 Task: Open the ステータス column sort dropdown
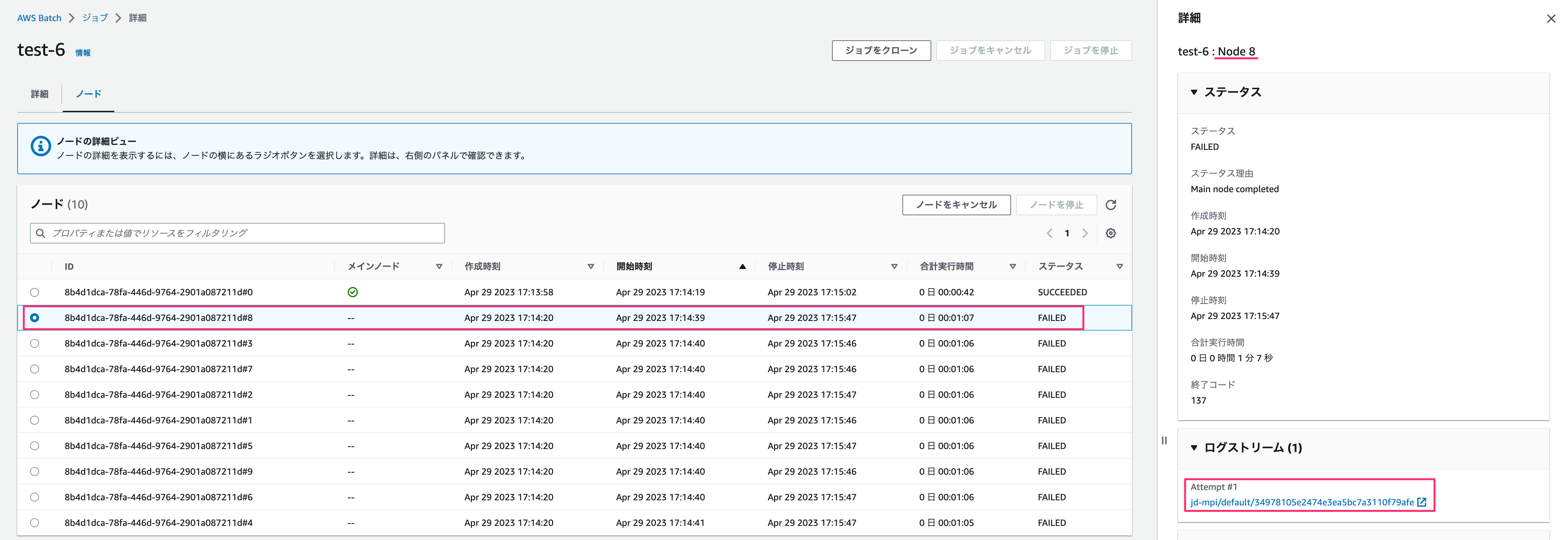click(x=1120, y=266)
